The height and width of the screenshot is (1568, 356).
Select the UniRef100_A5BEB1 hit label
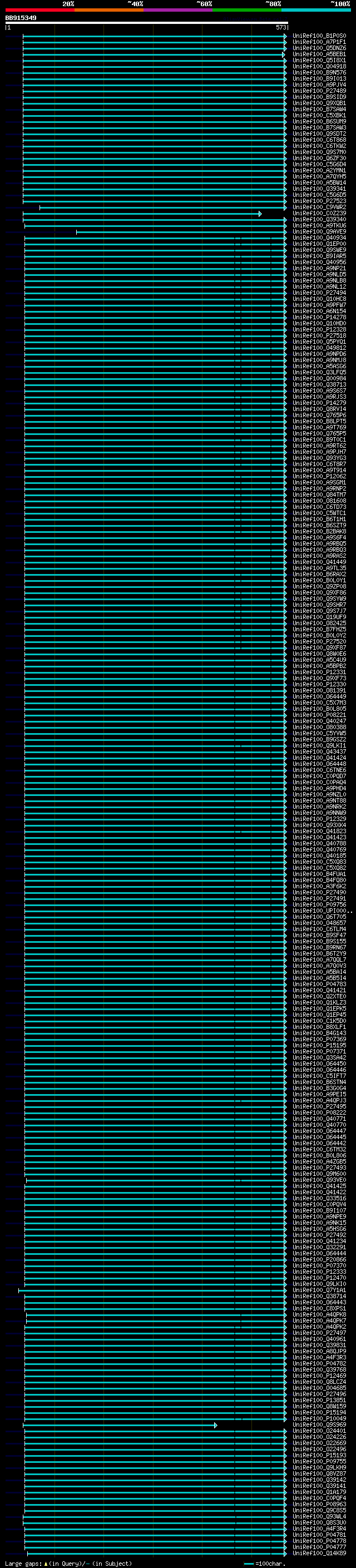319,54
